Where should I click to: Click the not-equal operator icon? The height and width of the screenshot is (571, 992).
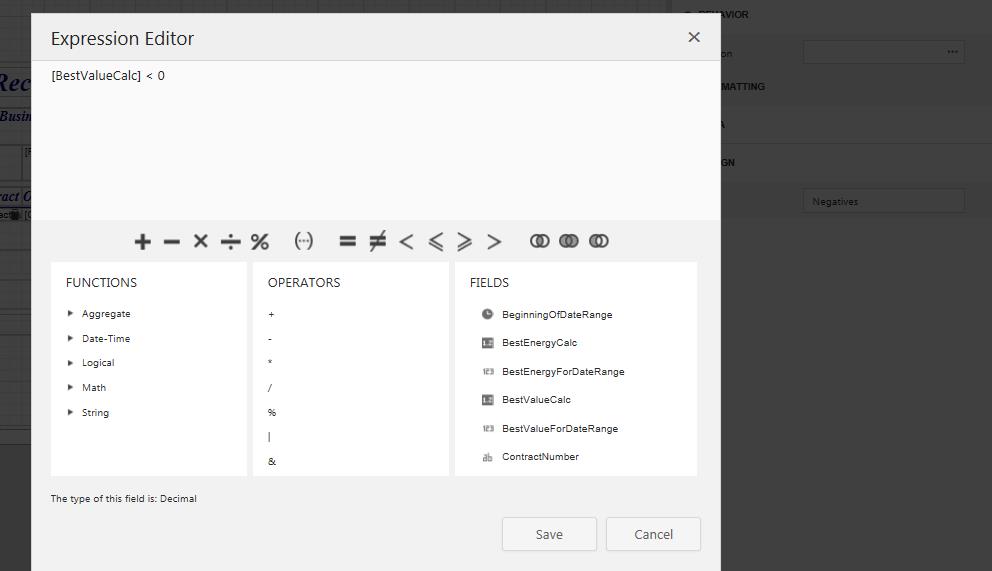coord(377,241)
